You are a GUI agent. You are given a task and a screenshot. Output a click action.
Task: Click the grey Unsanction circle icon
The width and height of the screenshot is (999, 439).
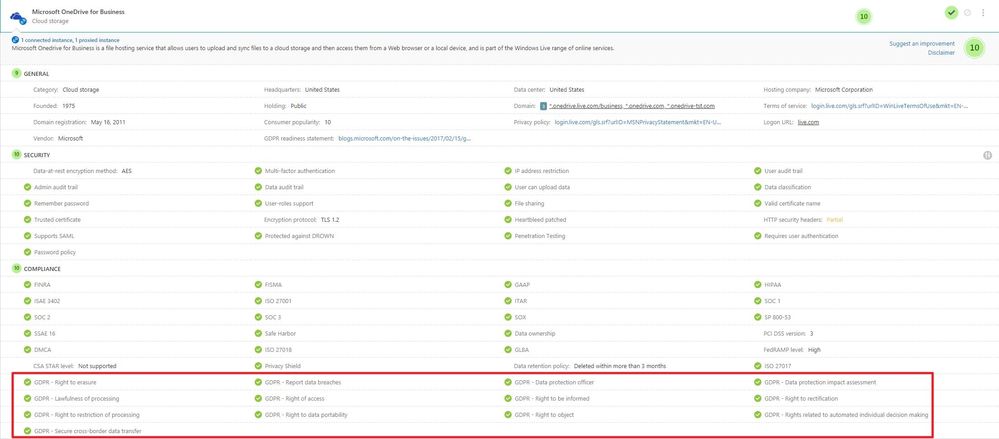(967, 12)
